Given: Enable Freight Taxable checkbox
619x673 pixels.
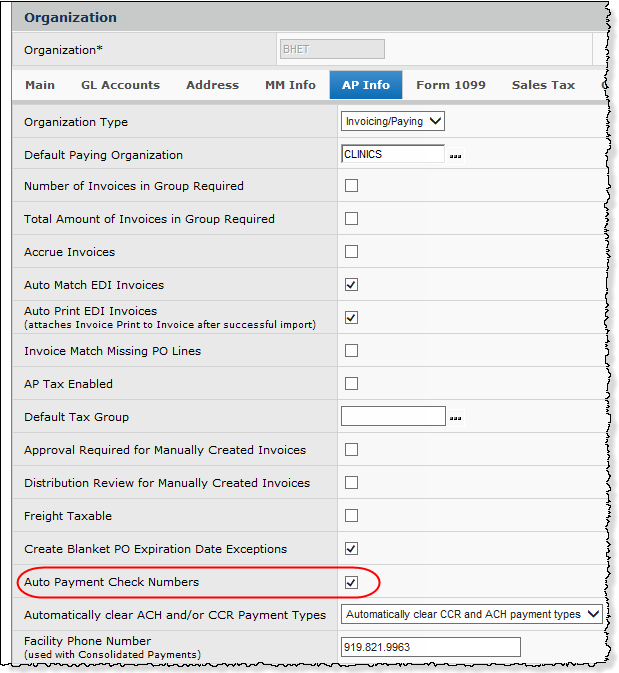Looking at the screenshot, I should point(351,515).
